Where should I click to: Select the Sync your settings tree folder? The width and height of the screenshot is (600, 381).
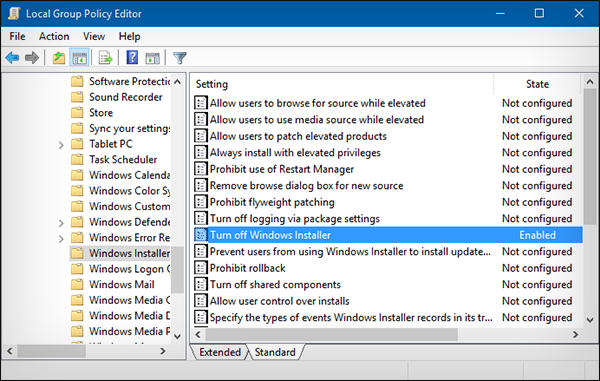[x=129, y=128]
